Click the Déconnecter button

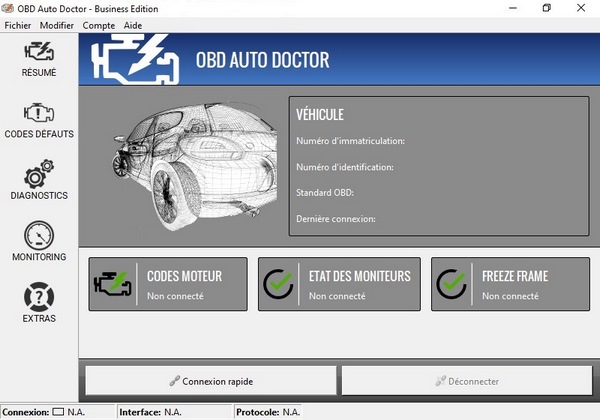point(467,381)
